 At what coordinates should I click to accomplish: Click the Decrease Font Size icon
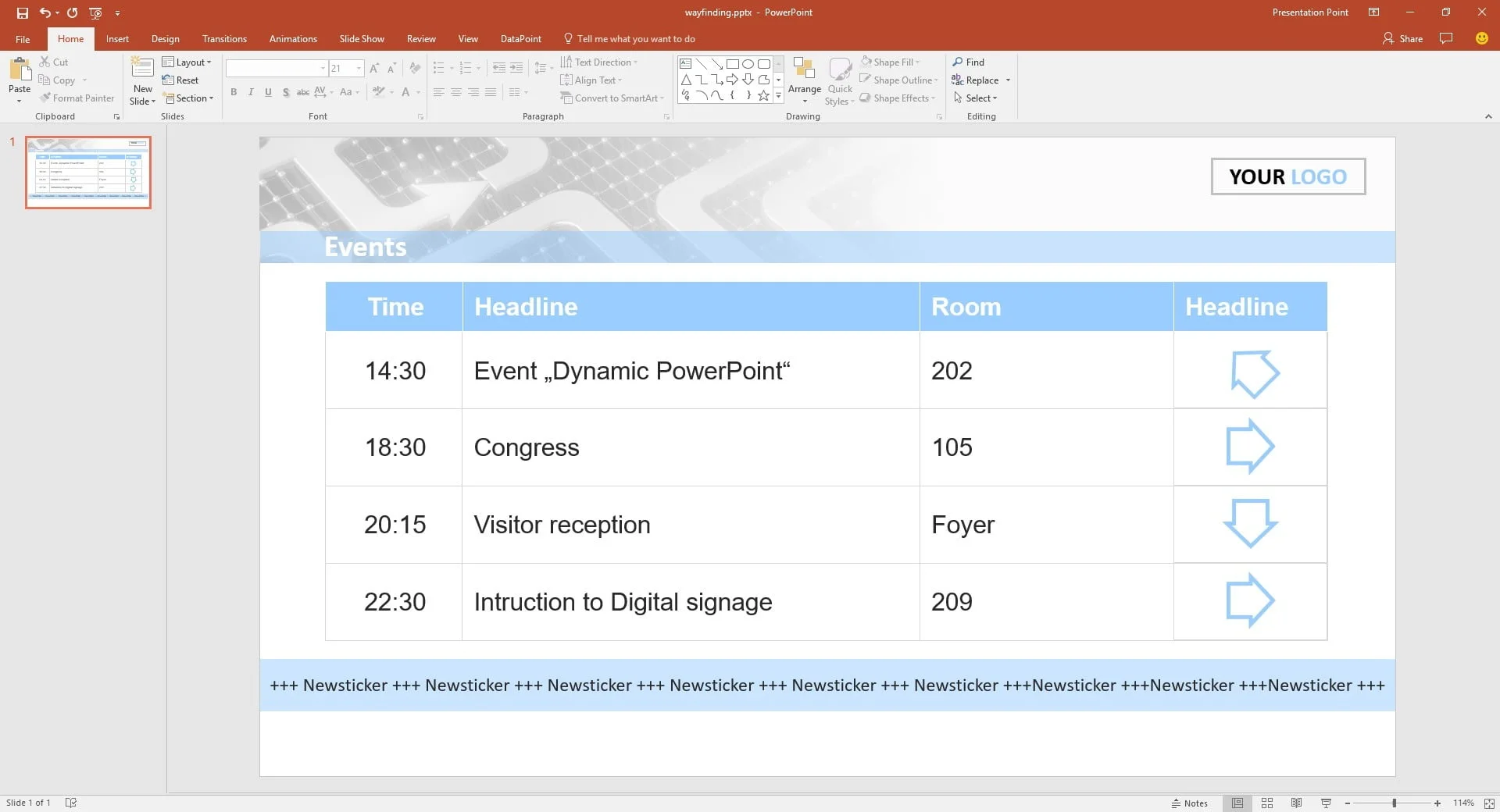(392, 69)
